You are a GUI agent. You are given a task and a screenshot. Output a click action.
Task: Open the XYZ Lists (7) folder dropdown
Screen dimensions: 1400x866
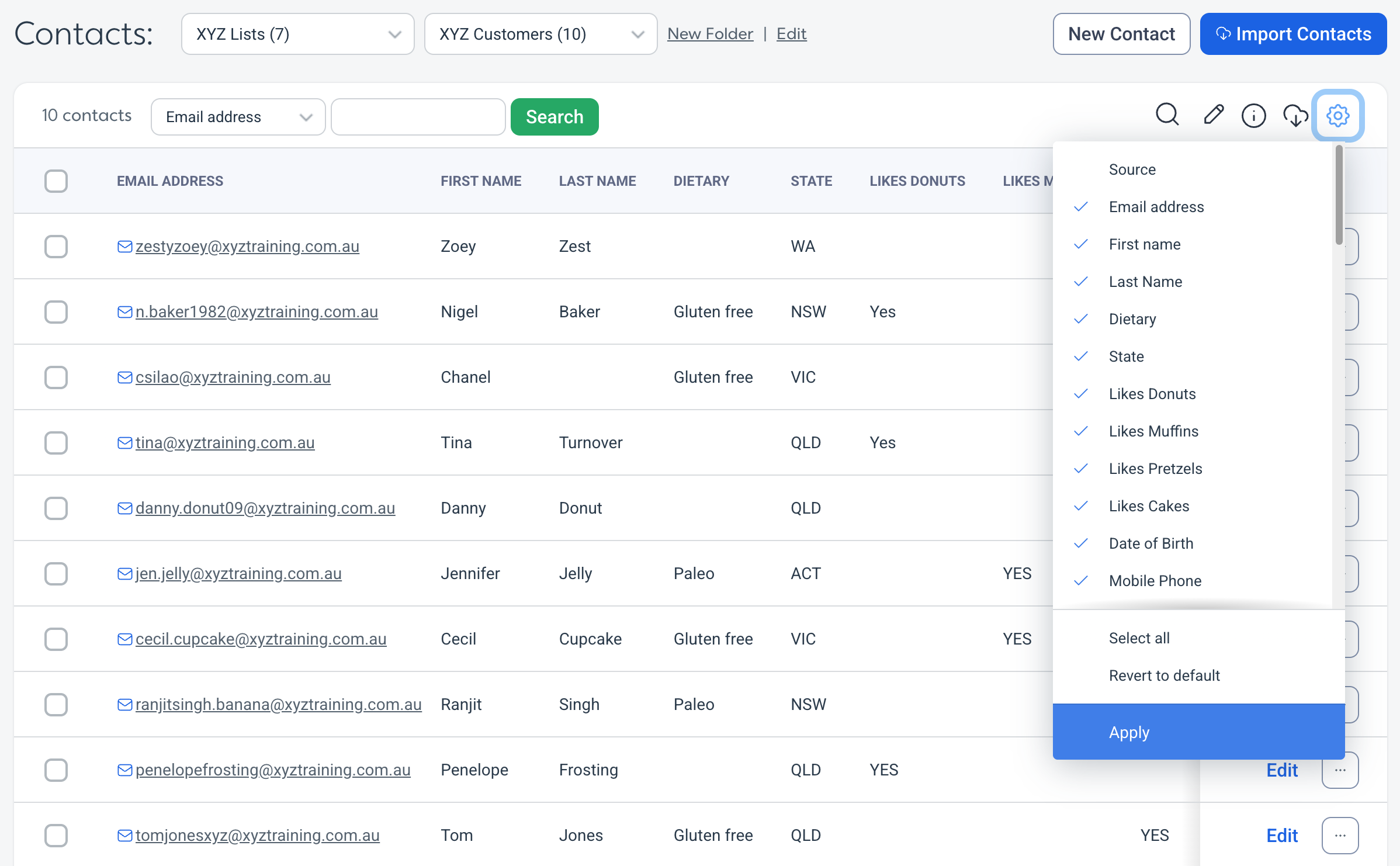click(298, 34)
